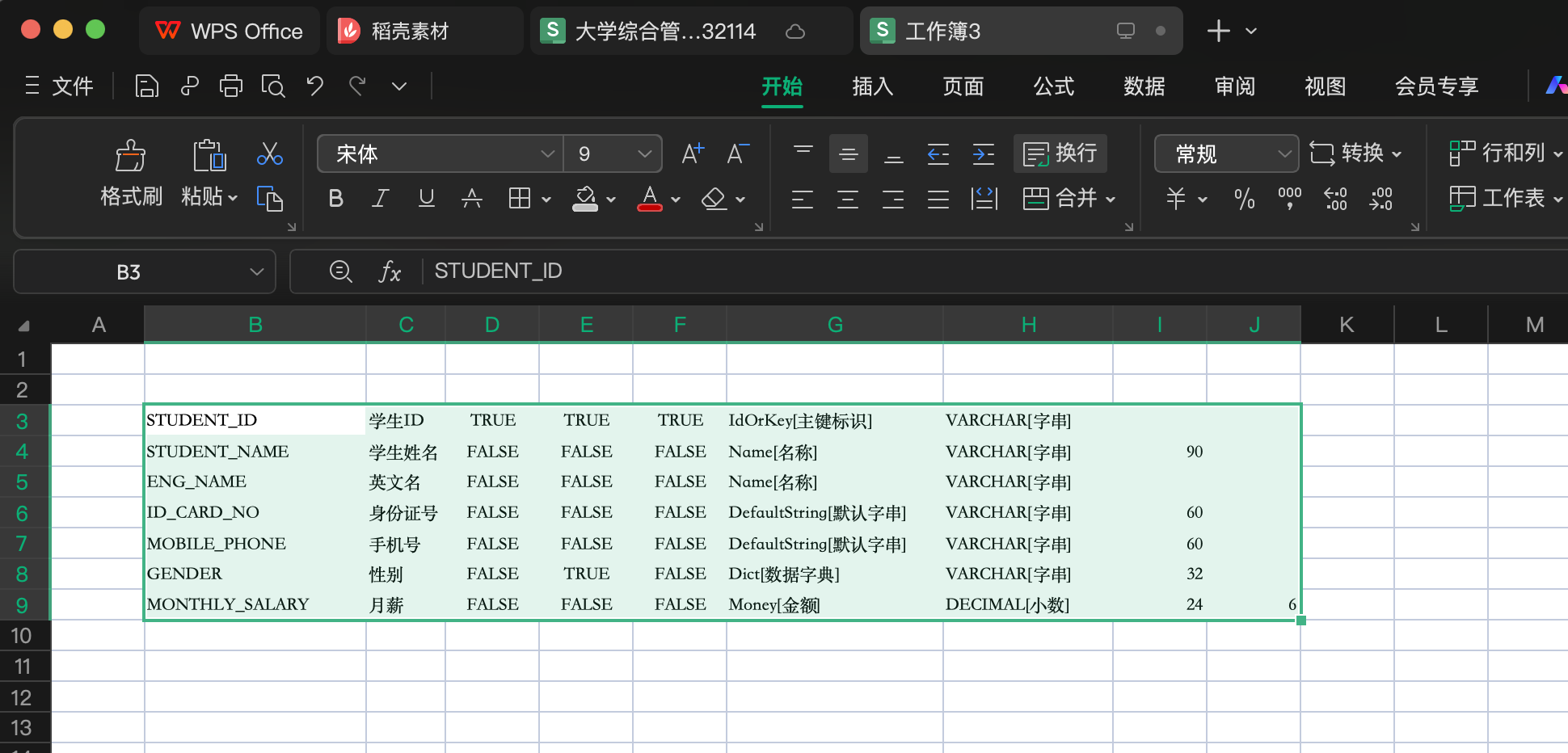
Task: Click the percent style icon
Action: (x=1245, y=198)
